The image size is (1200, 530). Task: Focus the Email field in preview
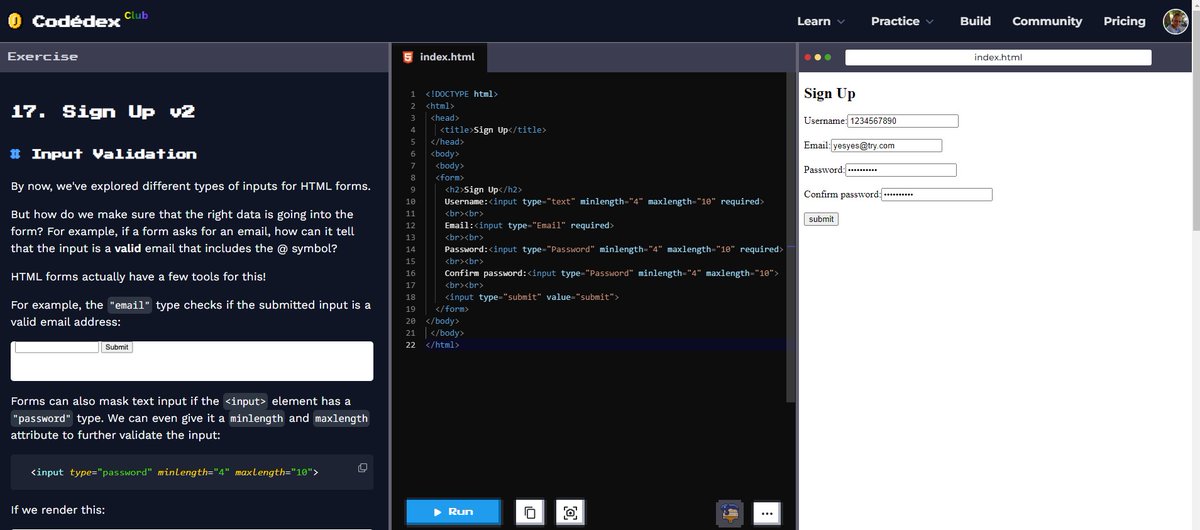coord(886,145)
